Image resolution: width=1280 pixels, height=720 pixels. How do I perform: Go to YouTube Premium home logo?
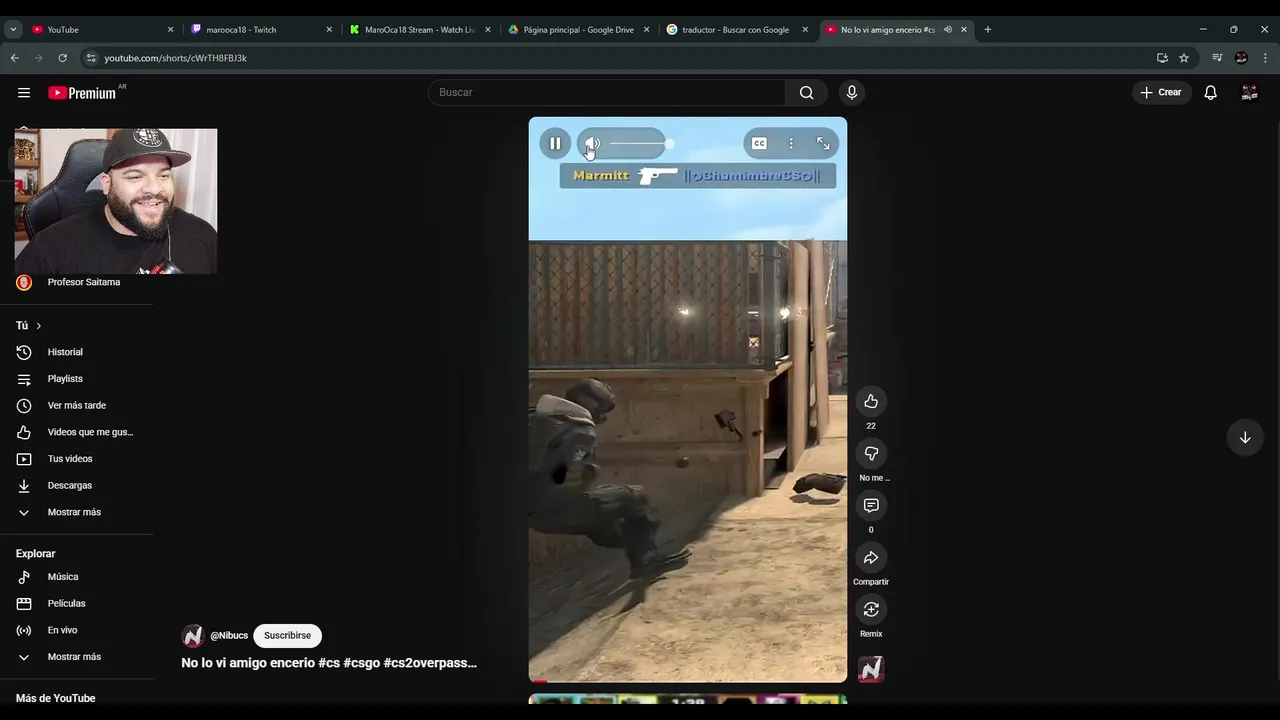(x=82, y=93)
